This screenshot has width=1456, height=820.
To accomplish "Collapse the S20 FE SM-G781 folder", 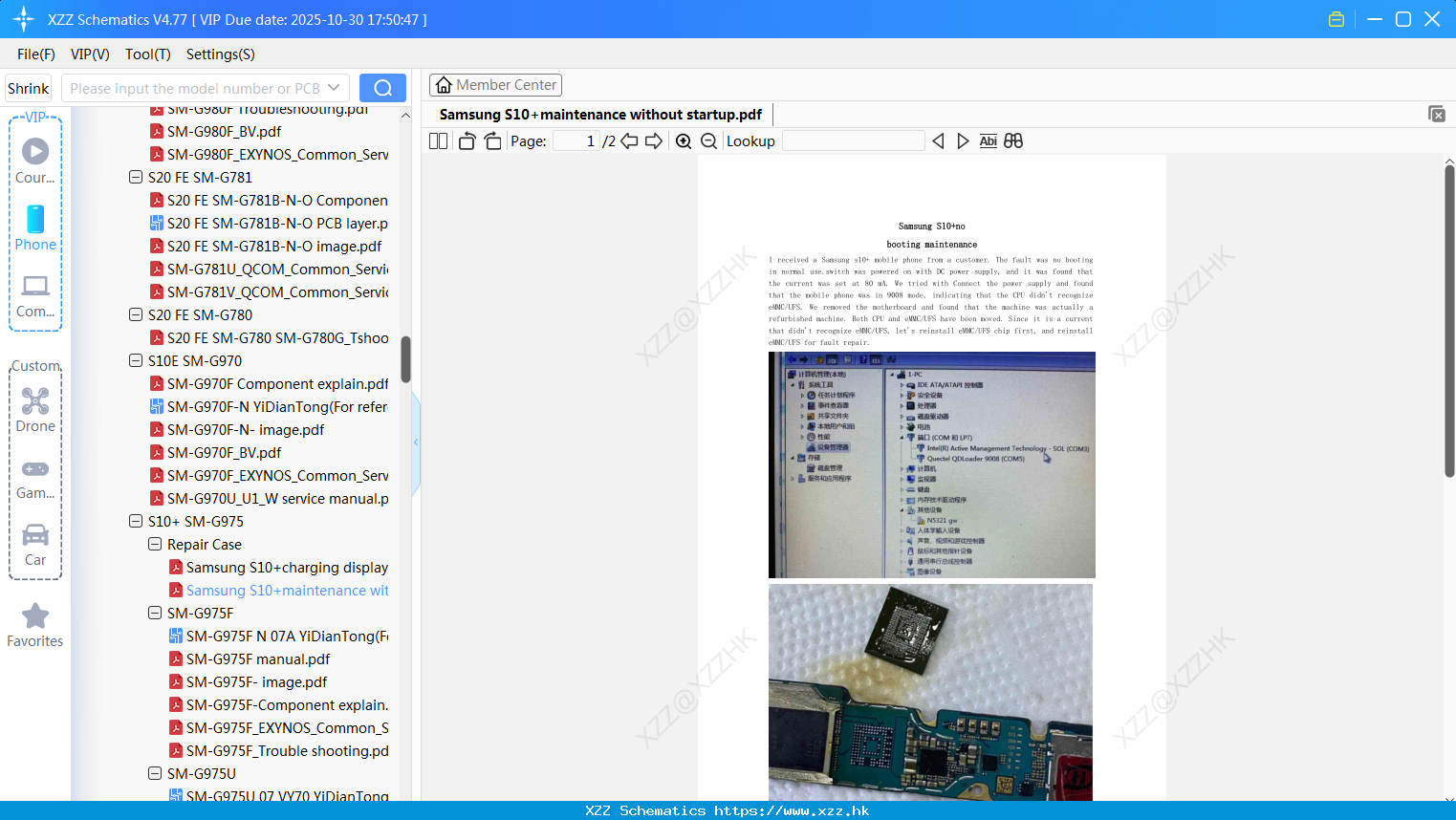I will click(136, 177).
